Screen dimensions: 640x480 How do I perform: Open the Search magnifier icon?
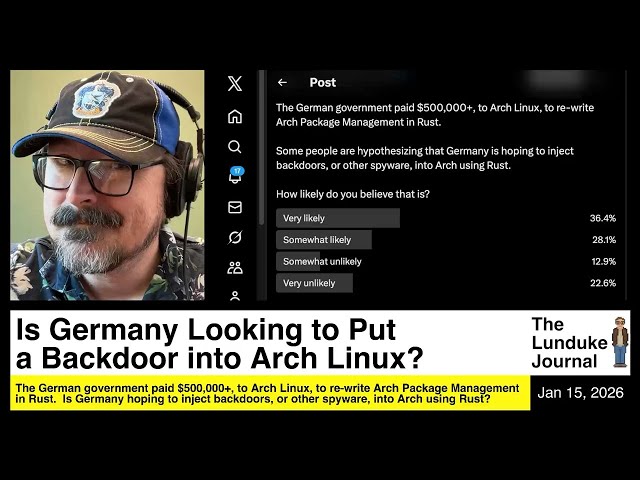[235, 147]
